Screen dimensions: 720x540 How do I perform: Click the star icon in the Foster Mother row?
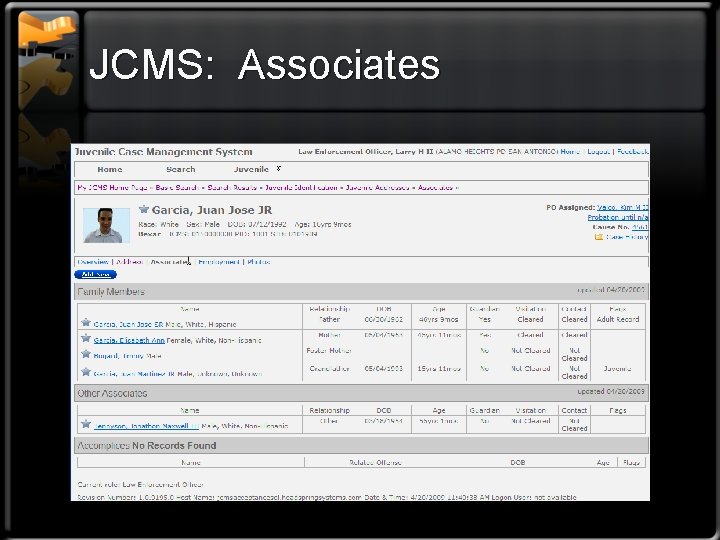point(86,354)
